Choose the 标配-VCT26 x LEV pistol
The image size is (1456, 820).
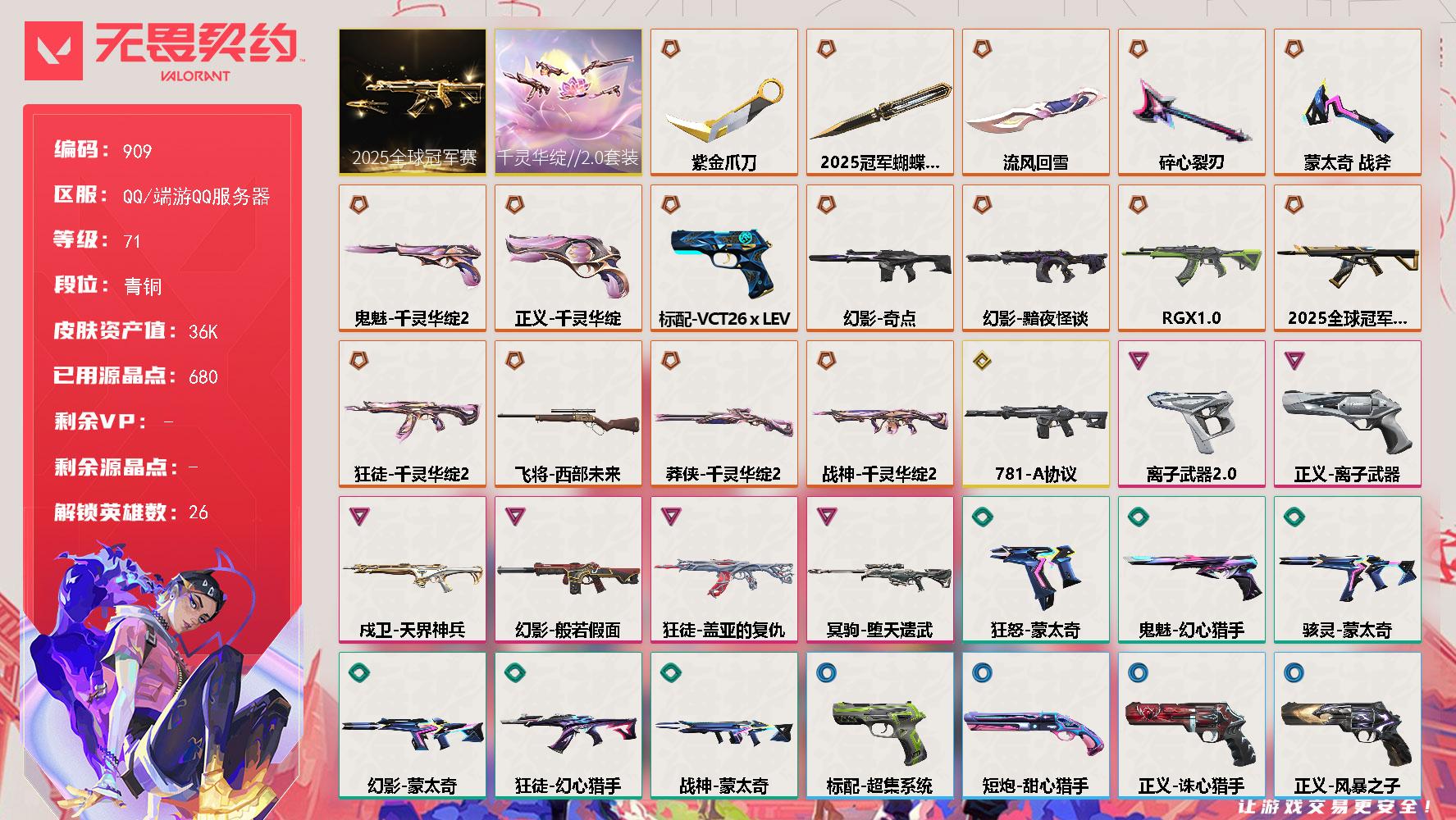(x=724, y=258)
